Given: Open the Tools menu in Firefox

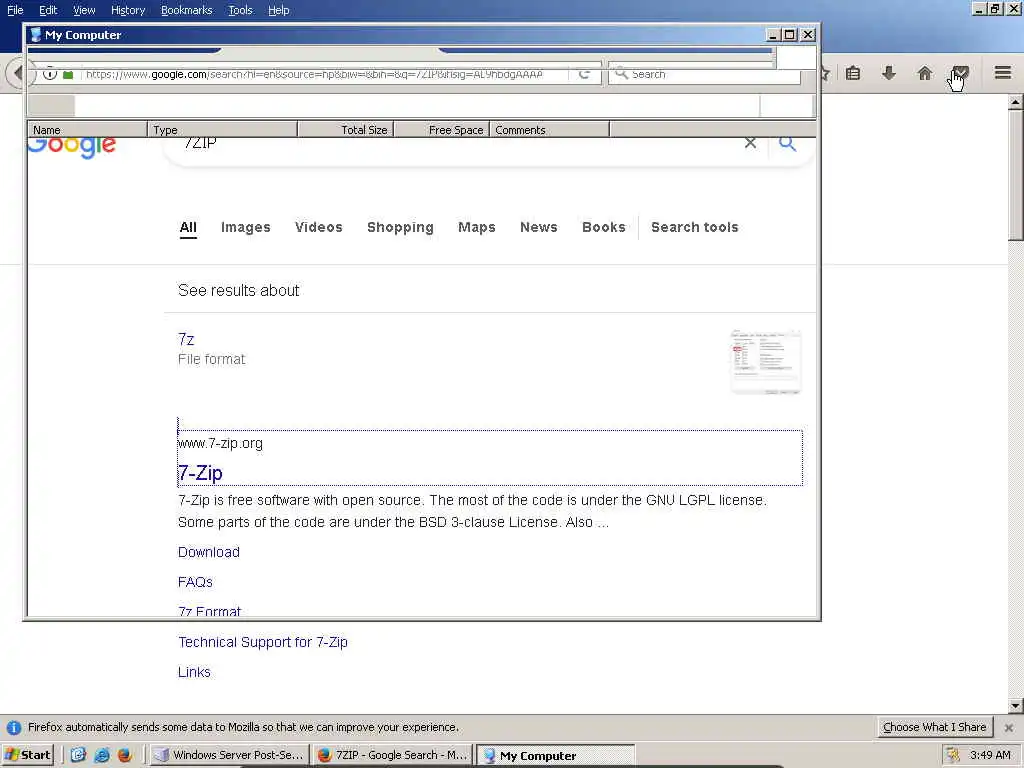Looking at the screenshot, I should pyautogui.click(x=240, y=10).
